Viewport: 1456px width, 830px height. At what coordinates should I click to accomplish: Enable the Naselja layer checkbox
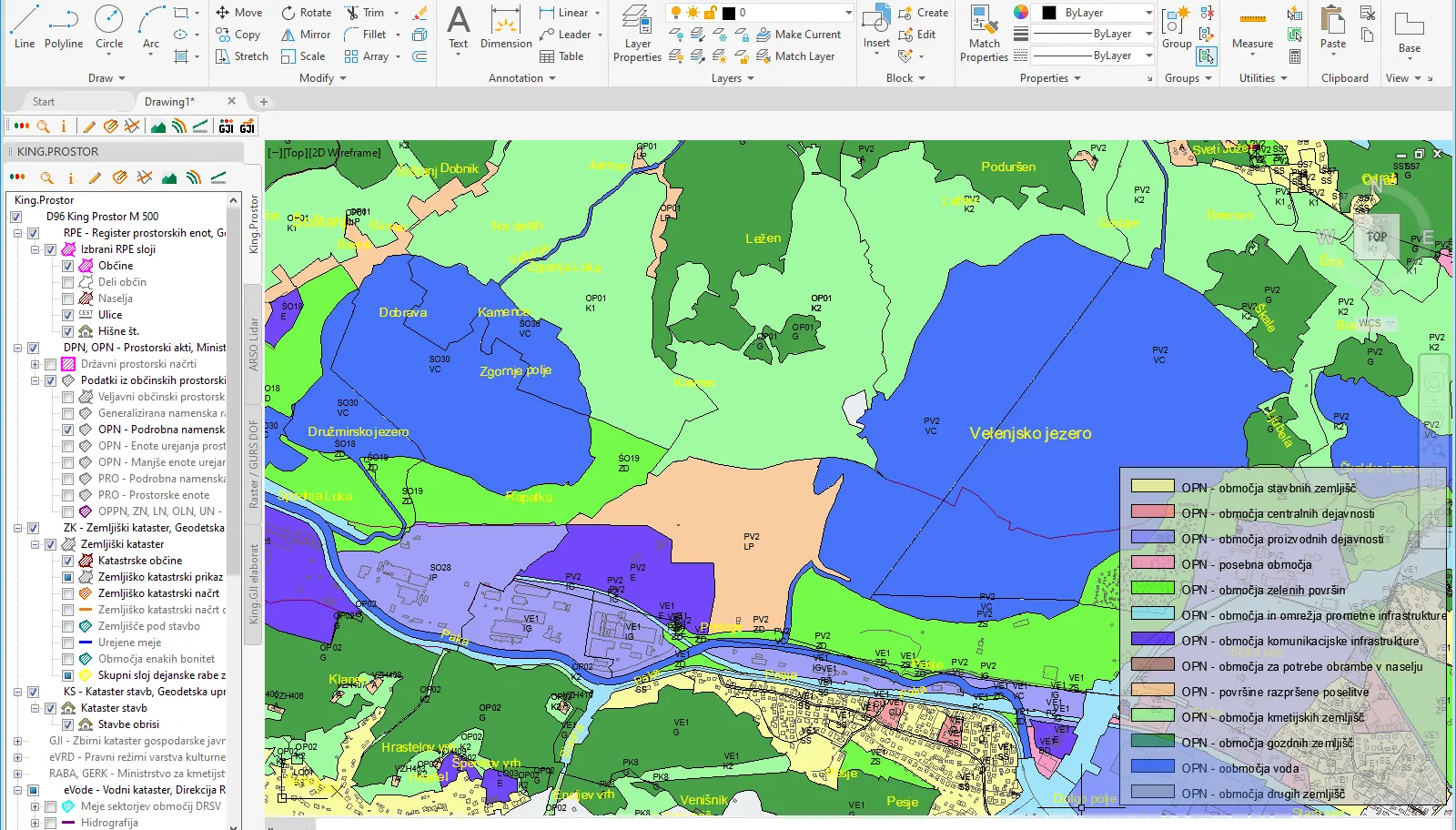[x=67, y=299]
